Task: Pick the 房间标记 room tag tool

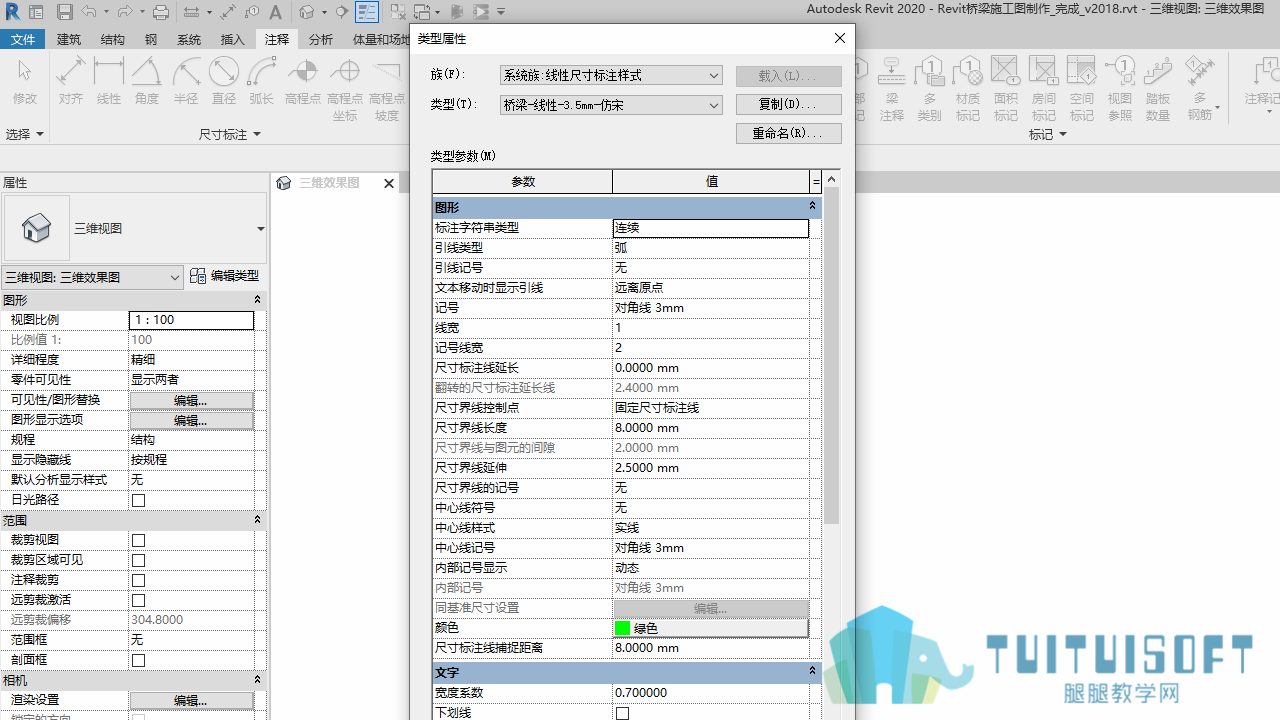Action: (1043, 88)
